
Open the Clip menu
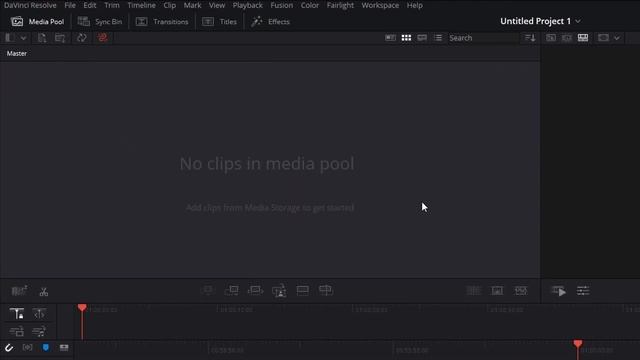click(x=169, y=5)
